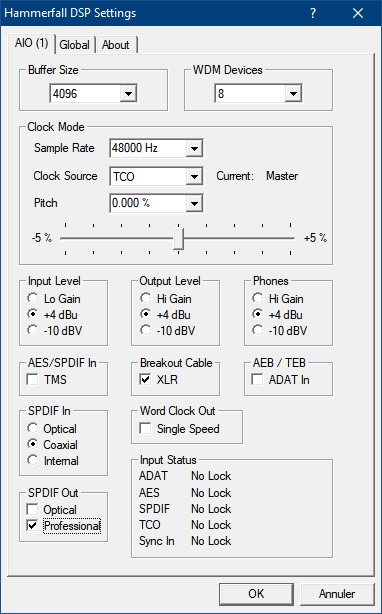Click the Annuler button
Viewport: 382px width, 614px height.
click(x=337, y=594)
